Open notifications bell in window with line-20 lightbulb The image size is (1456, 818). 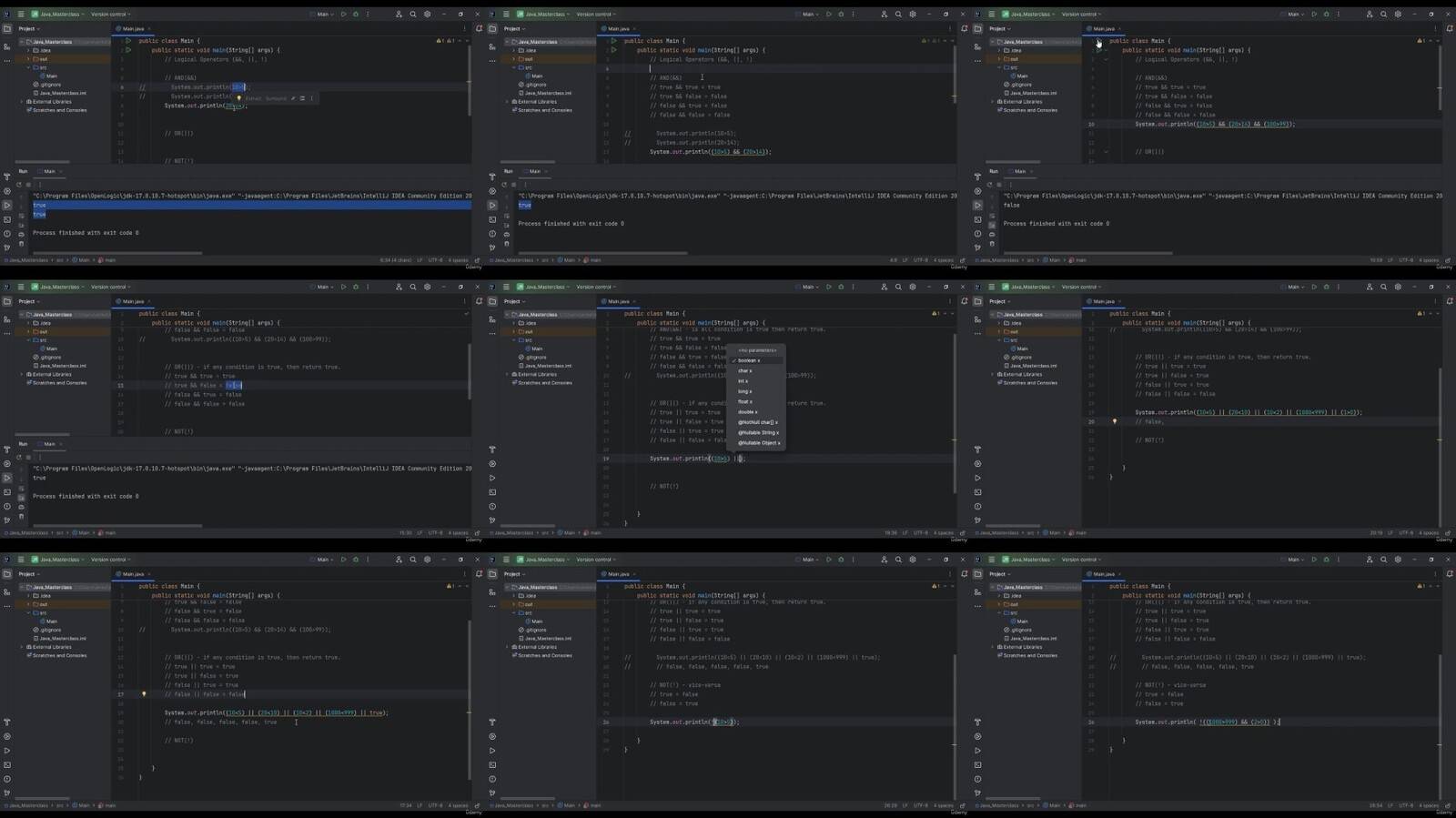tap(1450, 301)
